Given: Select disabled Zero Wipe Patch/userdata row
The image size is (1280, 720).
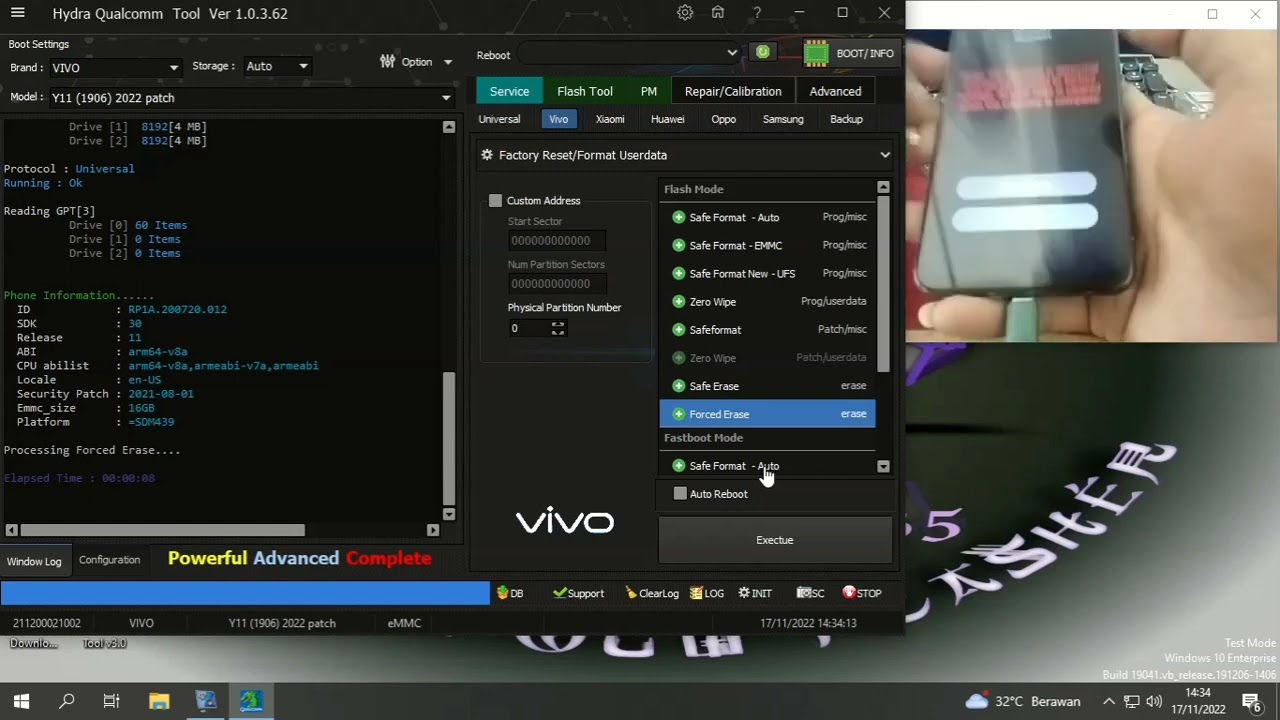Looking at the screenshot, I should tap(767, 358).
